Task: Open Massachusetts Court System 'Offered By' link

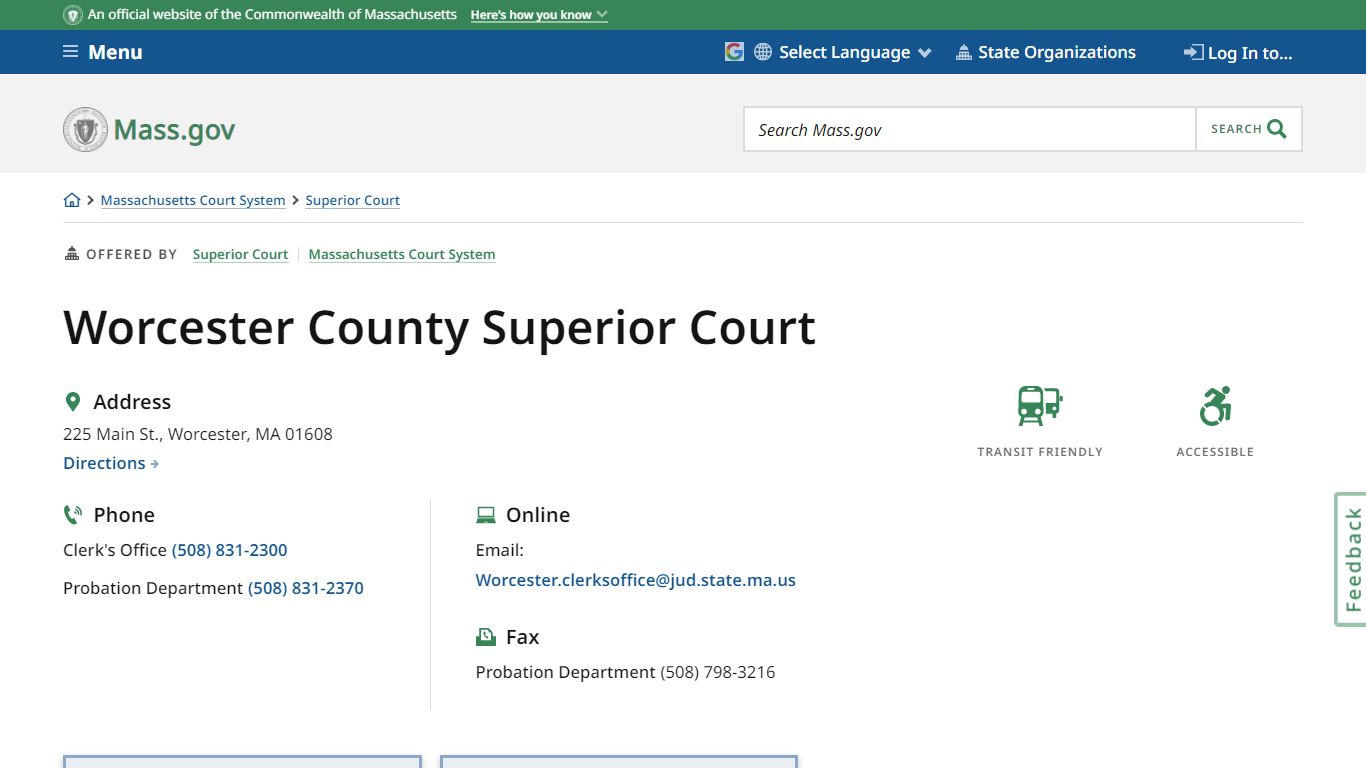Action: click(x=402, y=254)
